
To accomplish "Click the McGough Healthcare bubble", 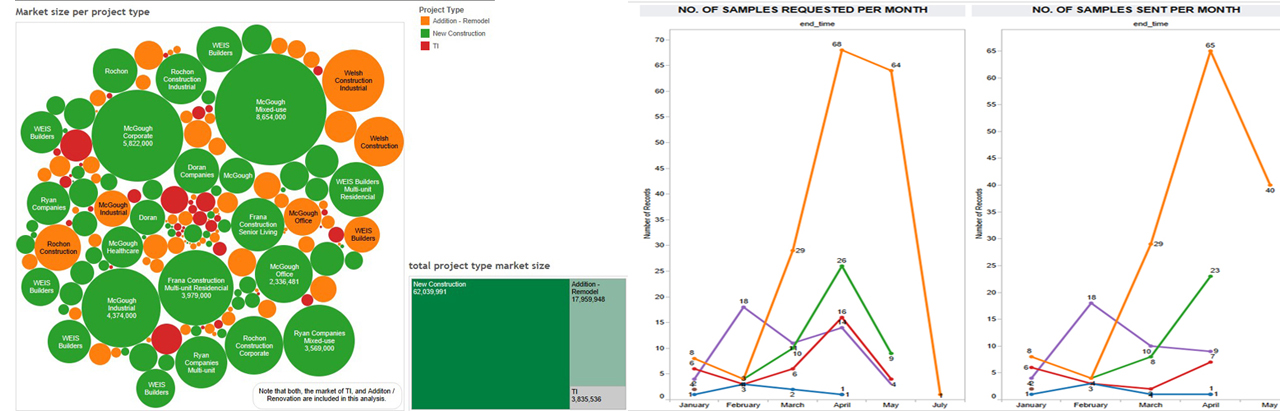I will tap(122, 249).
